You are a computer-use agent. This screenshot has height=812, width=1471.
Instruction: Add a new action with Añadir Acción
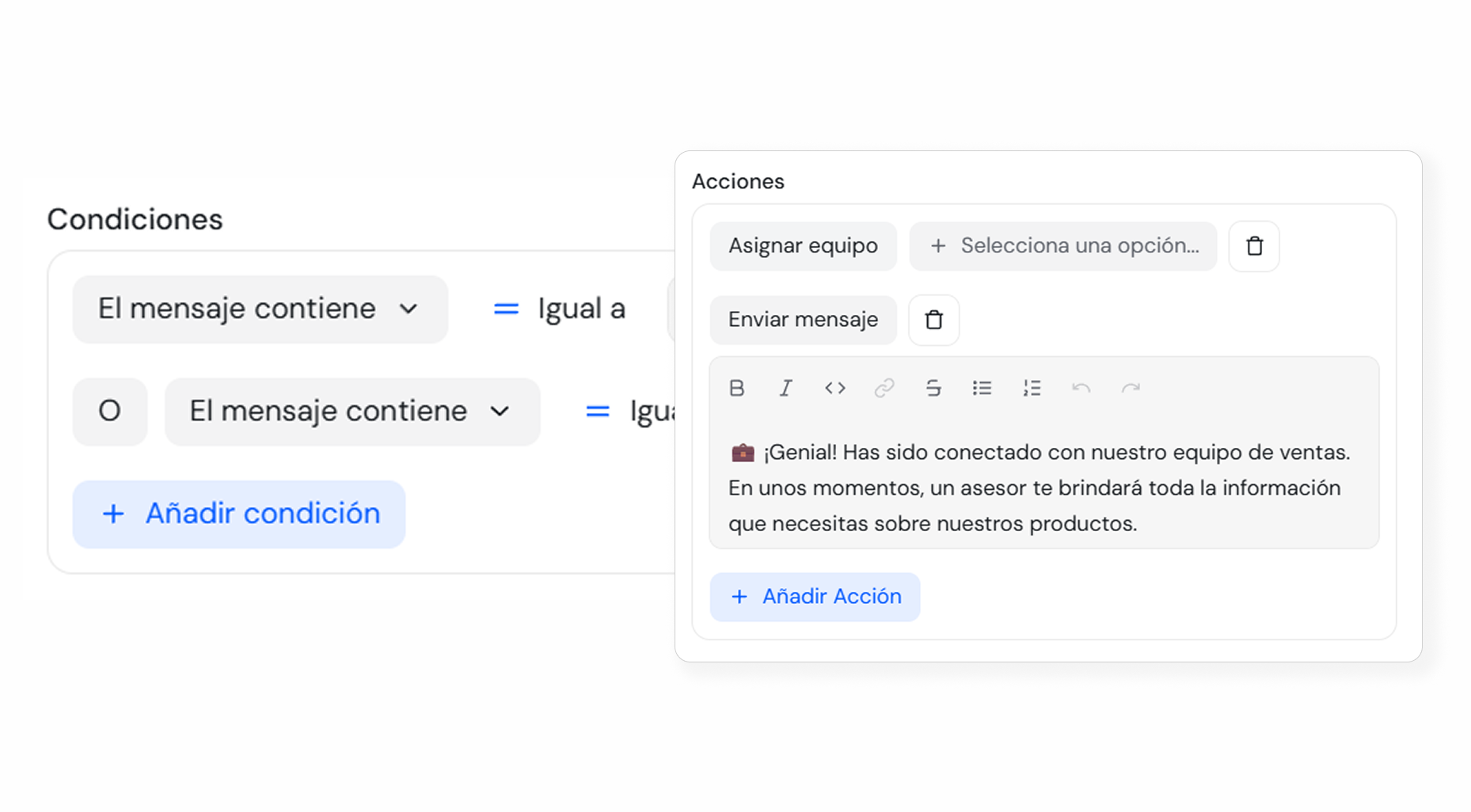pos(815,597)
